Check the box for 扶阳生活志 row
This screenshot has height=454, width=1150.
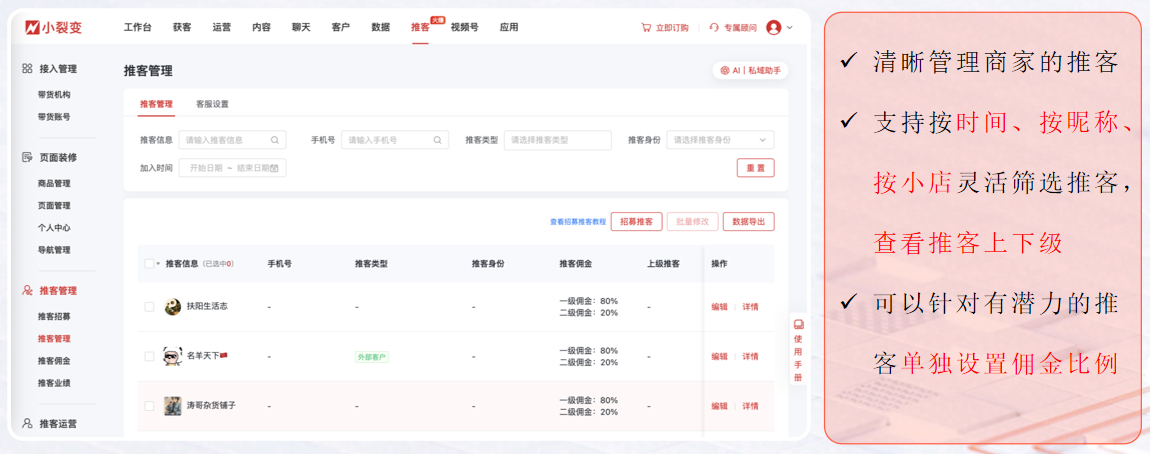pyautogui.click(x=149, y=307)
